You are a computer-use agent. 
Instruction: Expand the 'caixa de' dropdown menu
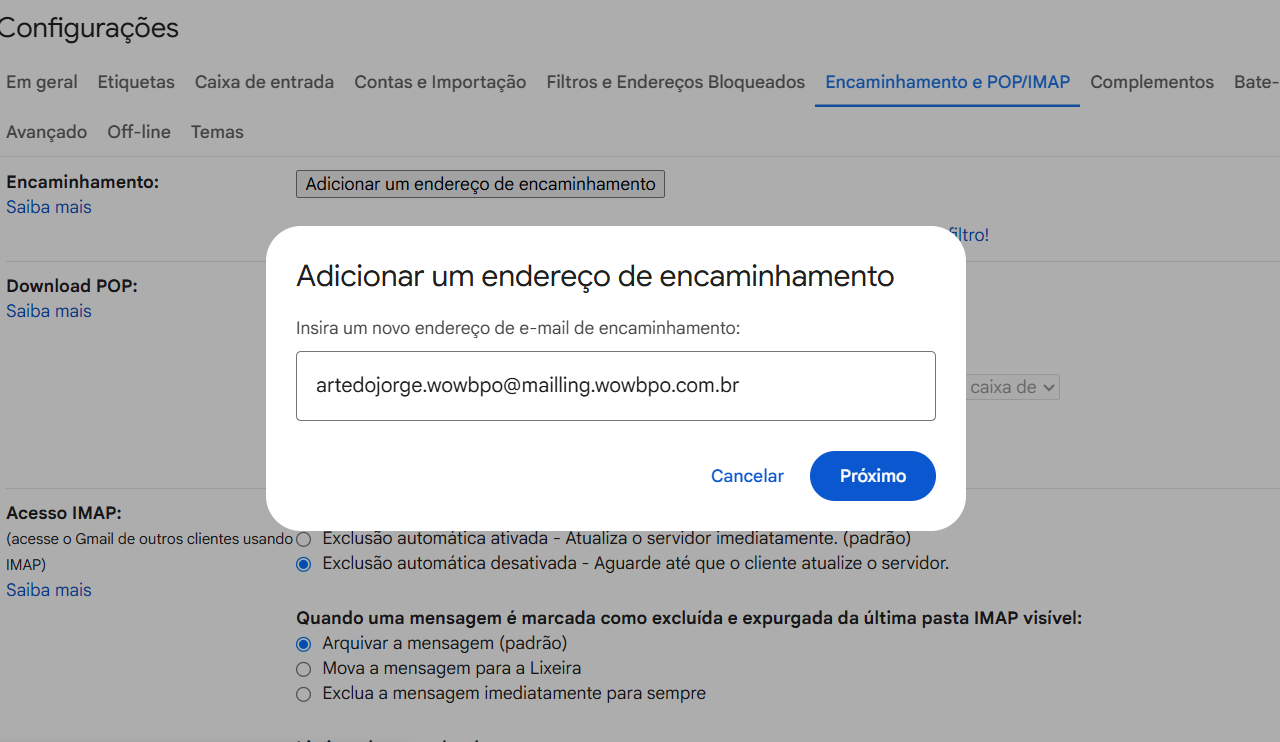tap(1012, 387)
